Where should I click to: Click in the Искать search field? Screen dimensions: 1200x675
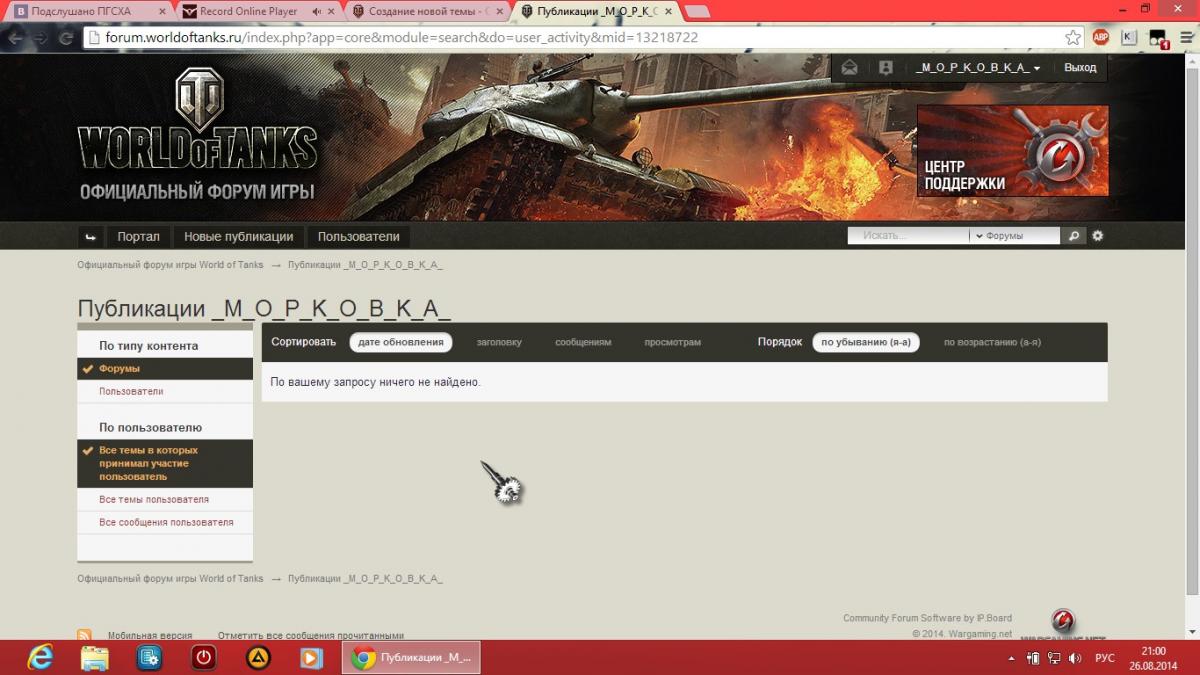click(908, 236)
